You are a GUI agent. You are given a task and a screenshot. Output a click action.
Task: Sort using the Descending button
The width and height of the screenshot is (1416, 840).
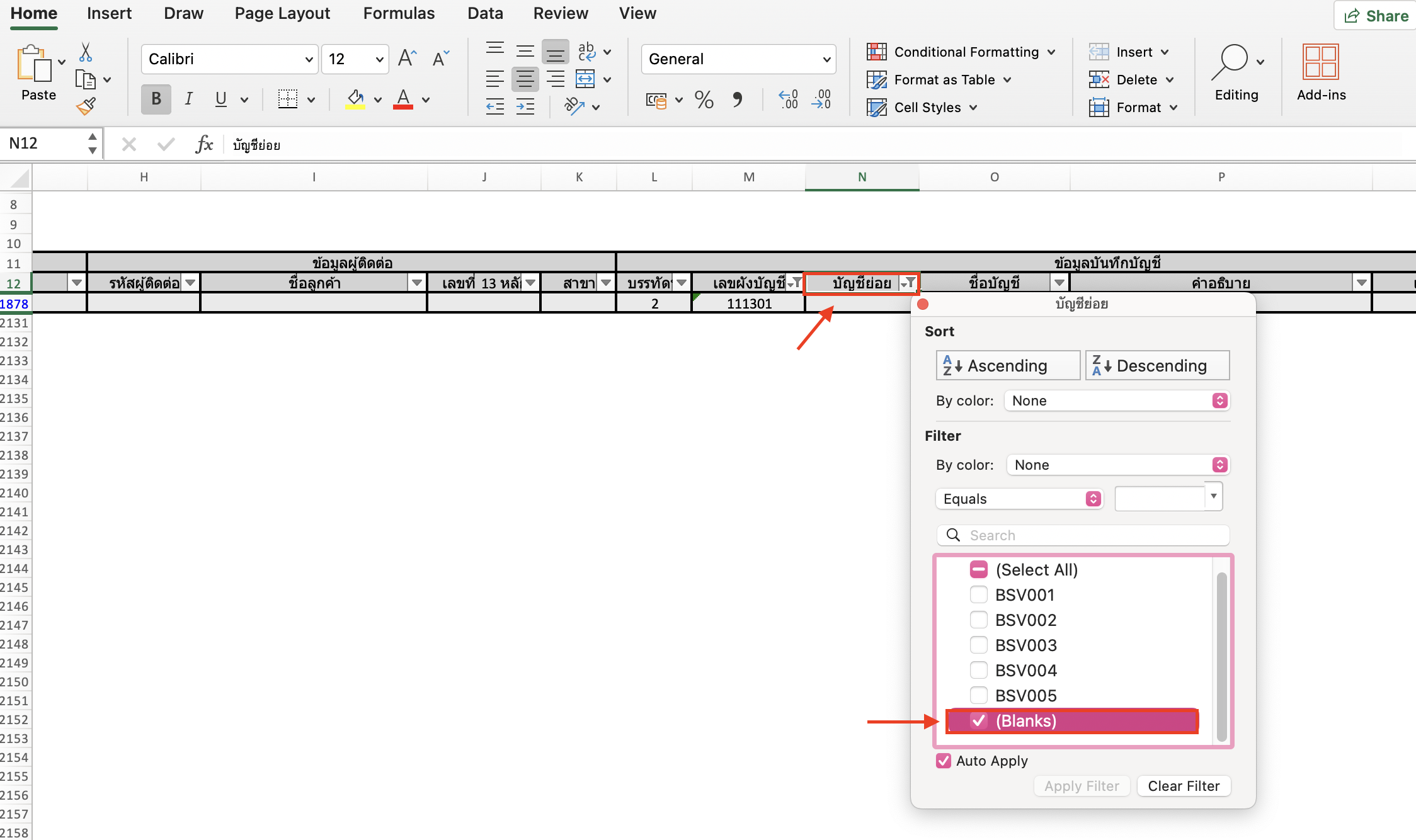coord(1157,366)
